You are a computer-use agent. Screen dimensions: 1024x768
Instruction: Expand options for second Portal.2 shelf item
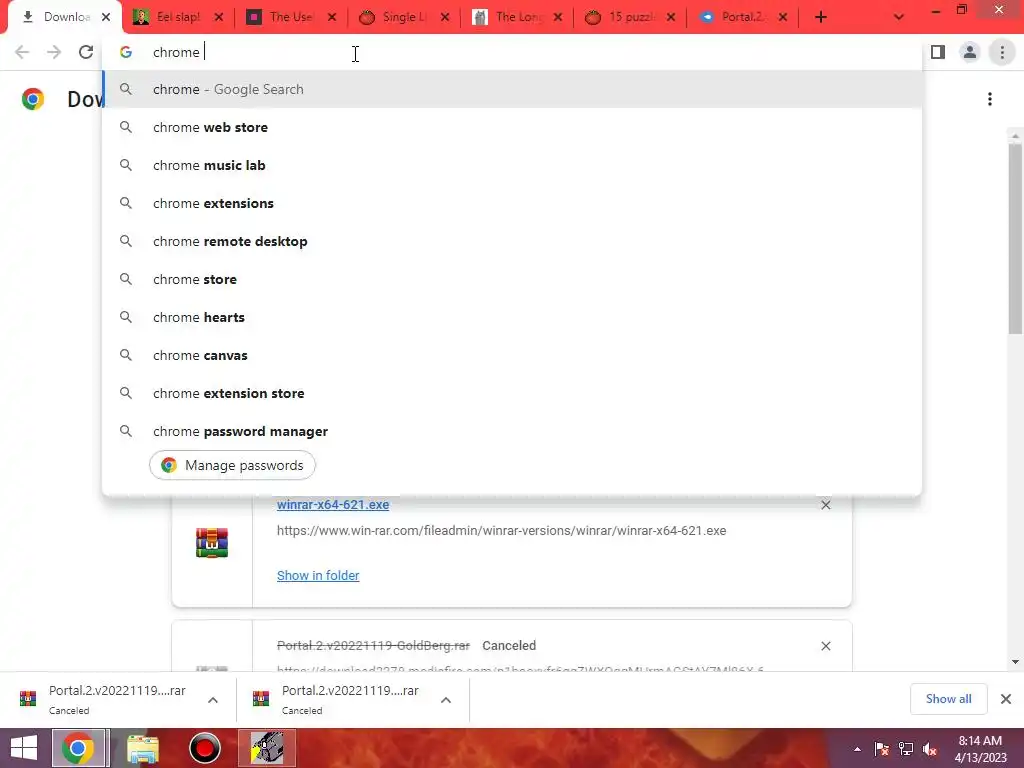coord(446,699)
